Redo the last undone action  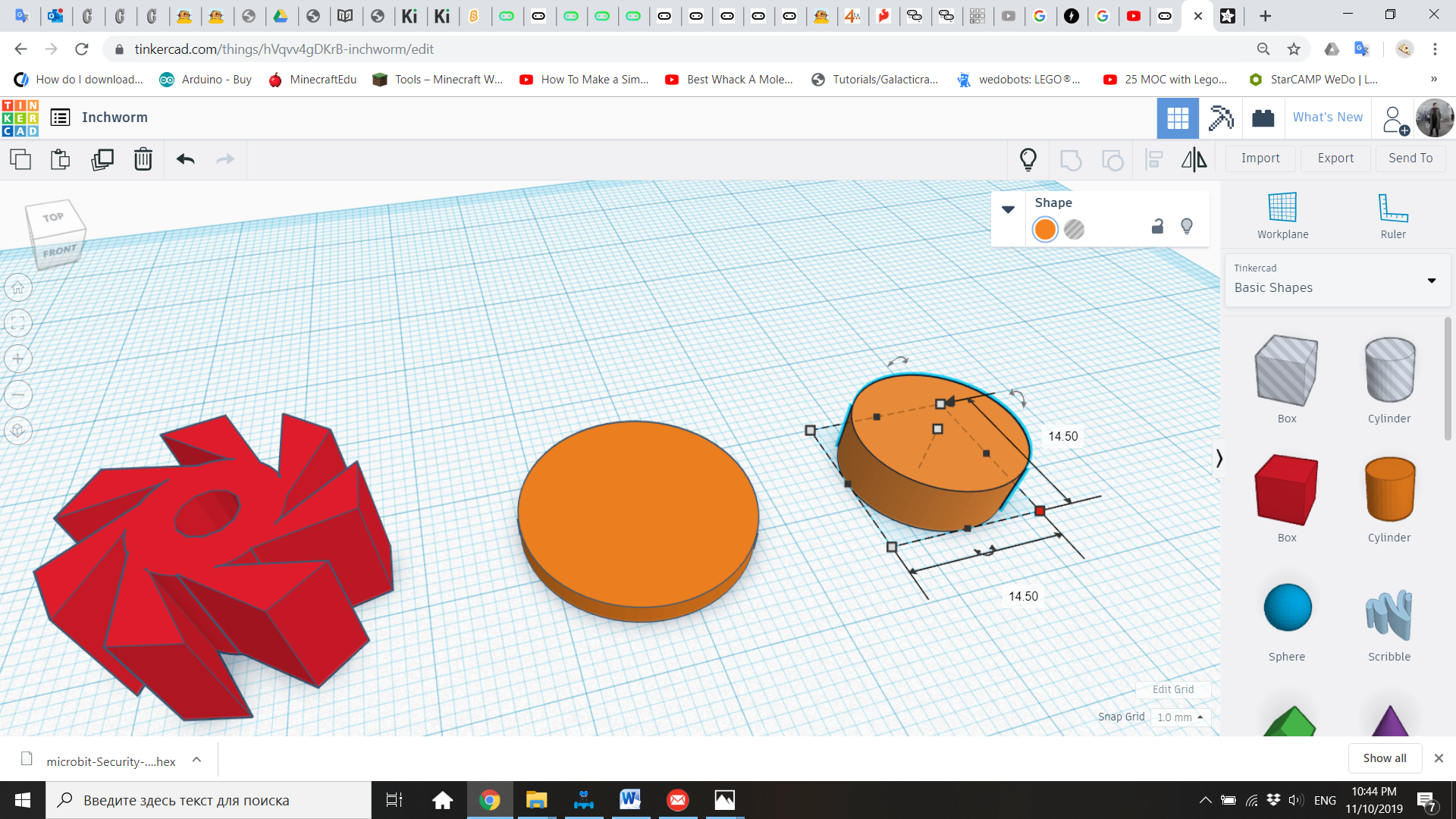pos(225,159)
